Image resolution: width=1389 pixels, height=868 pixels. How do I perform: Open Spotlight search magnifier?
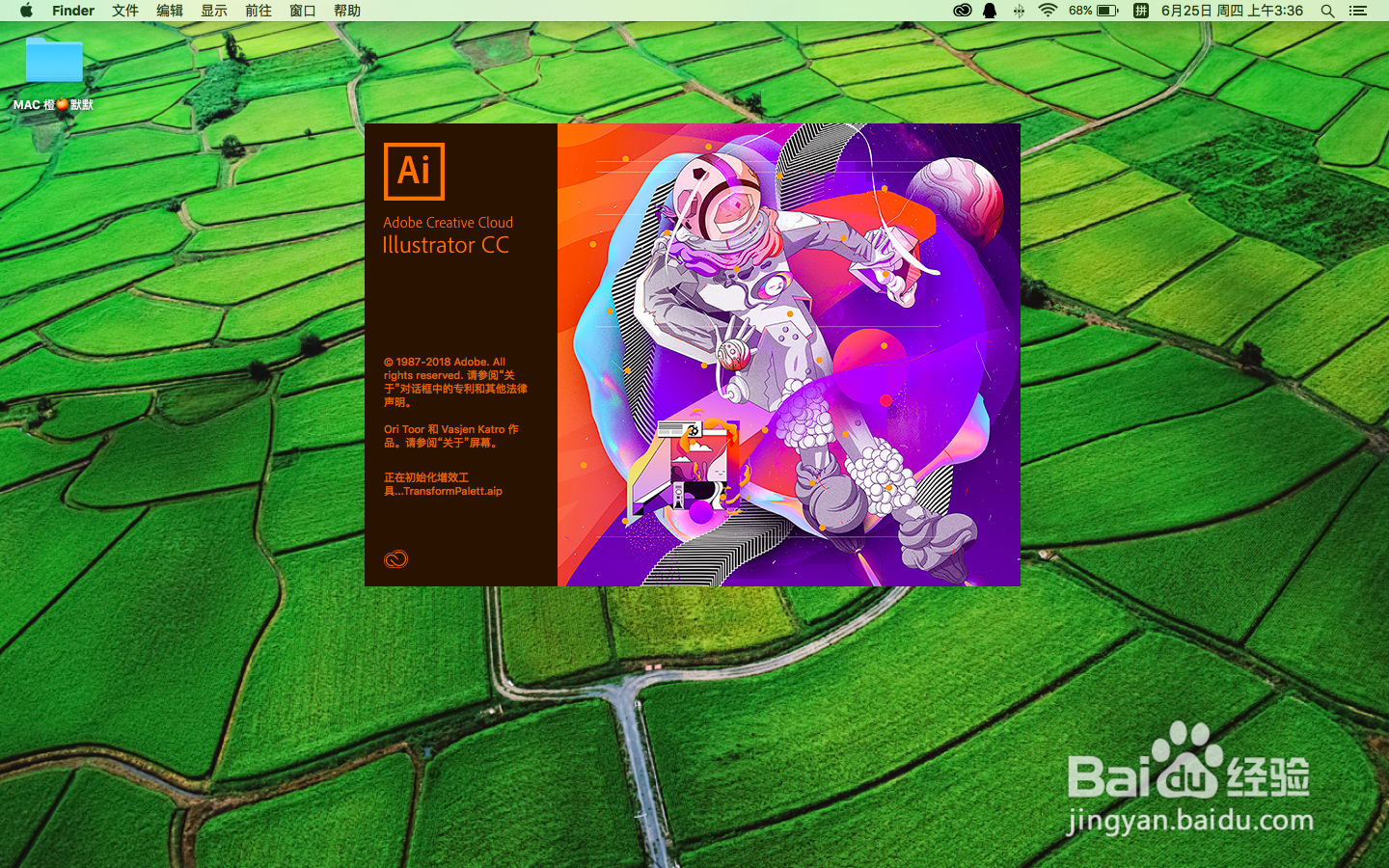click(x=1327, y=11)
